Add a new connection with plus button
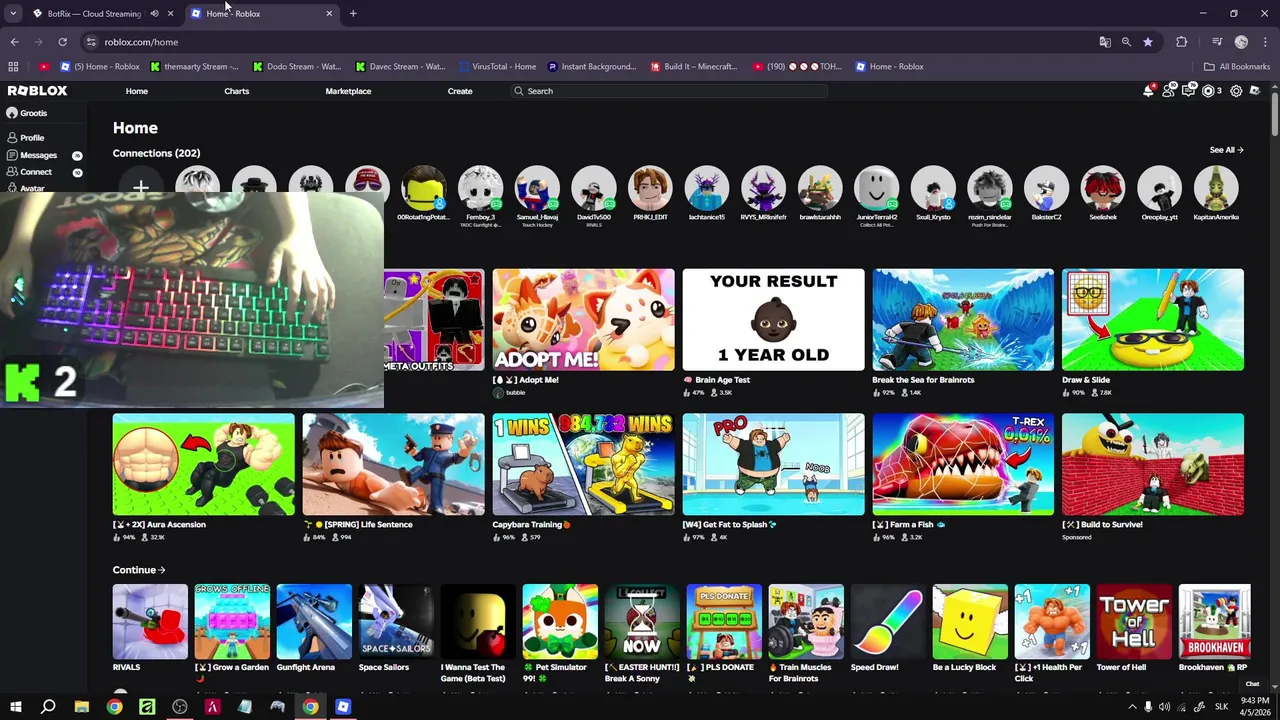Screen dimensions: 1280x720 pos(141,188)
